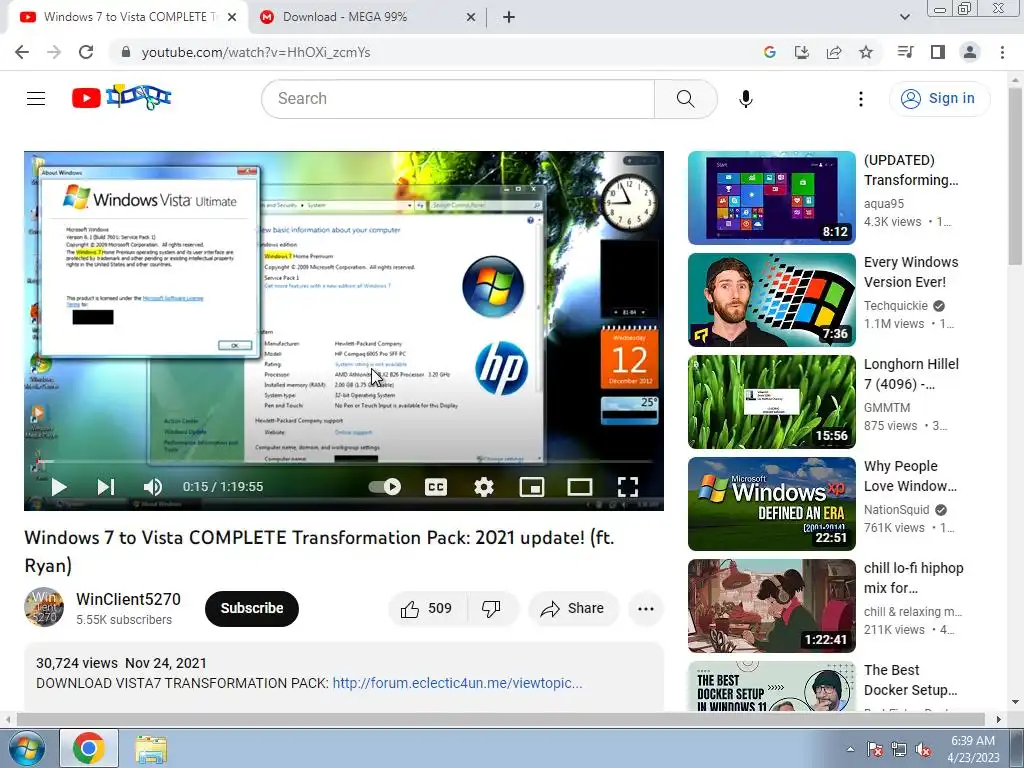Image resolution: width=1024 pixels, height=768 pixels.
Task: Open muted volume tray icon
Action: point(923,749)
